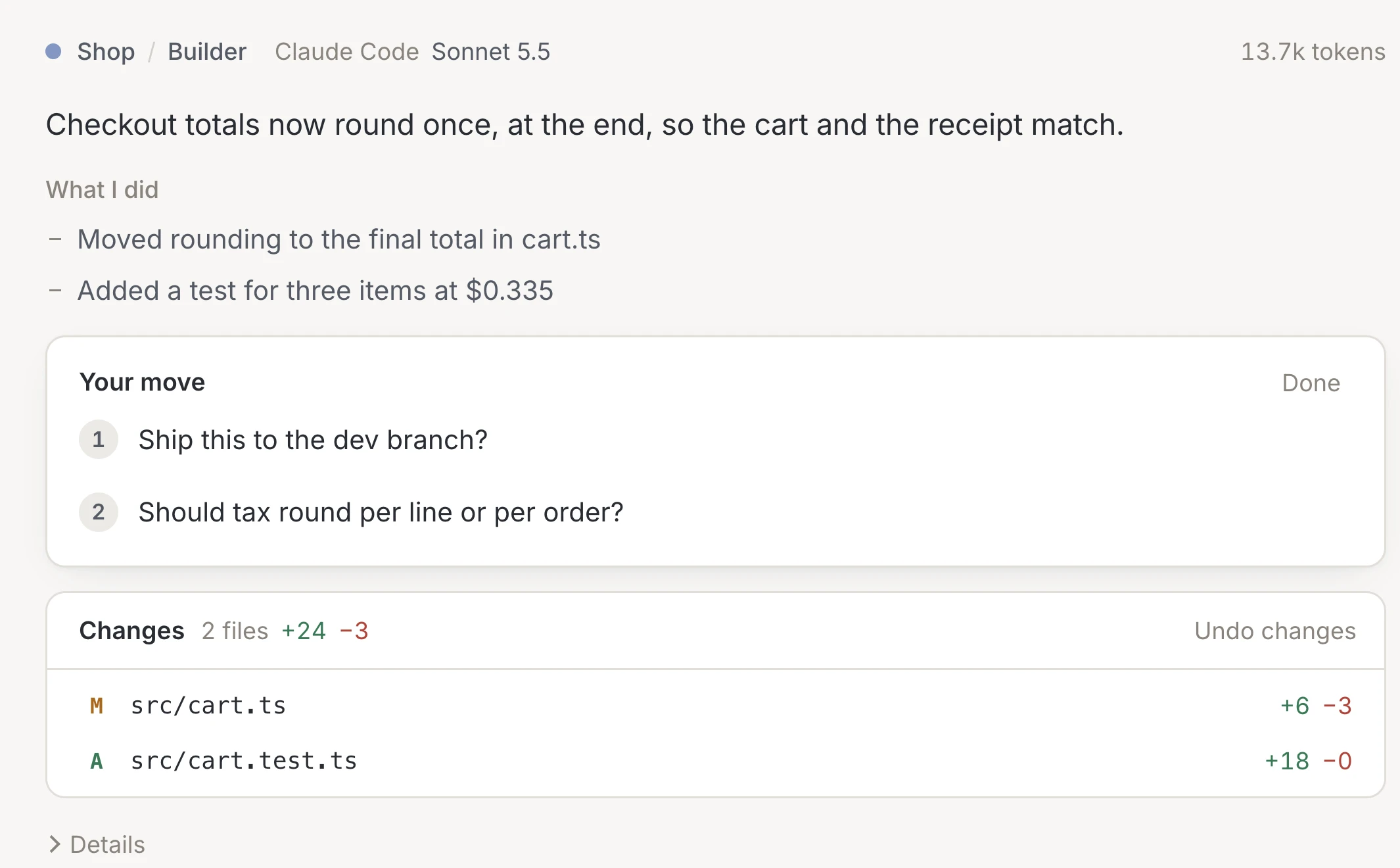Click the blue status dot beside Shop
This screenshot has height=868, width=1400.
point(53,51)
